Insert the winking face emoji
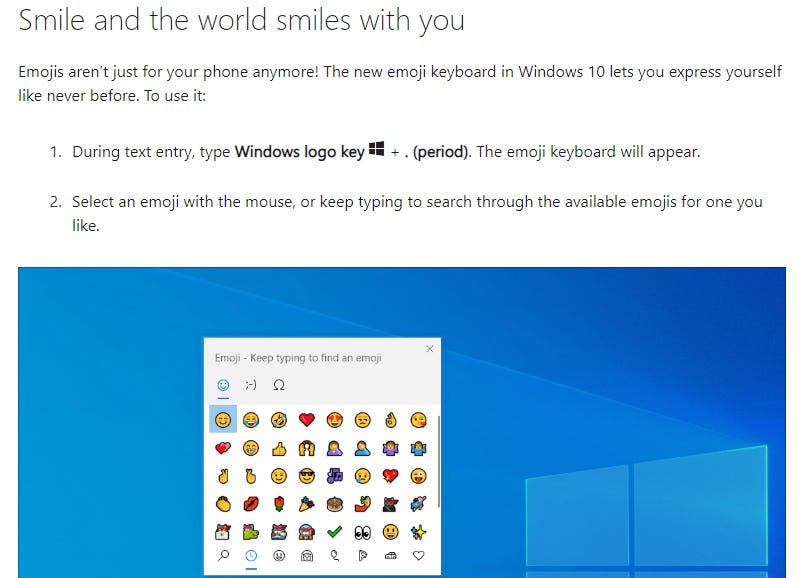The image size is (800, 578). point(279,476)
